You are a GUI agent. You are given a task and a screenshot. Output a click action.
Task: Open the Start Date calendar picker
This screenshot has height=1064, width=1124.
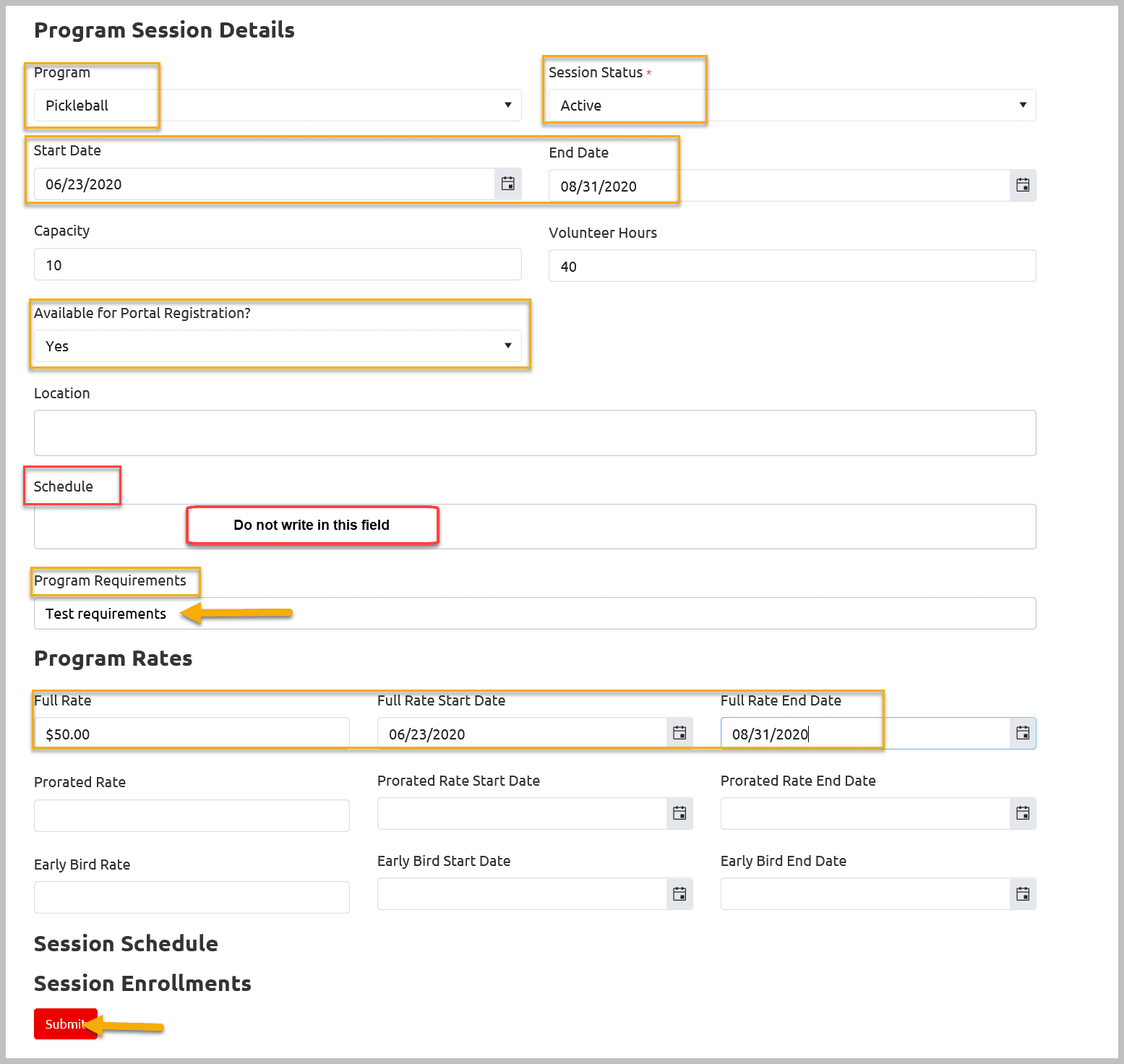508,184
